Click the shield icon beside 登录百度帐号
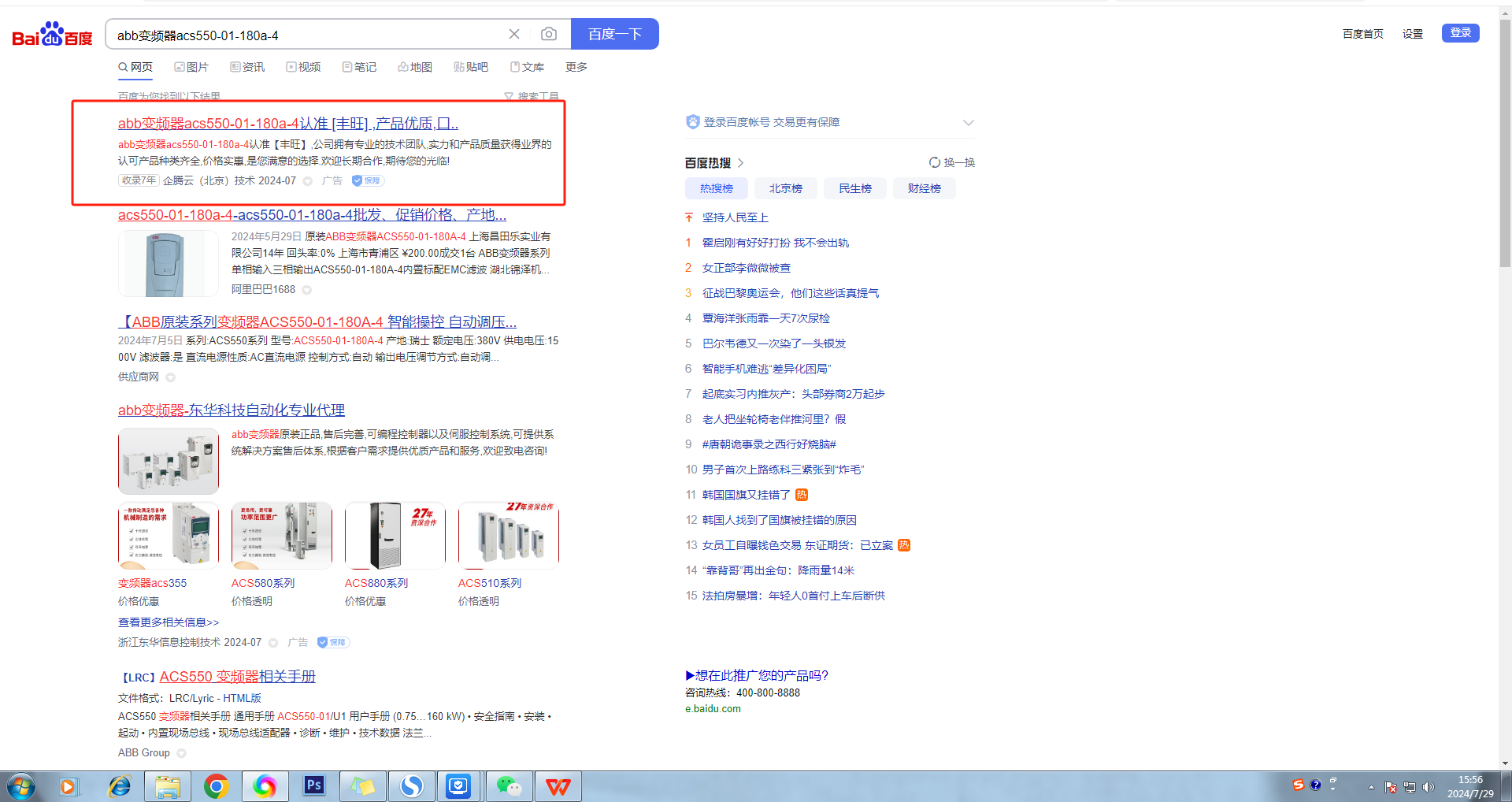 click(693, 122)
